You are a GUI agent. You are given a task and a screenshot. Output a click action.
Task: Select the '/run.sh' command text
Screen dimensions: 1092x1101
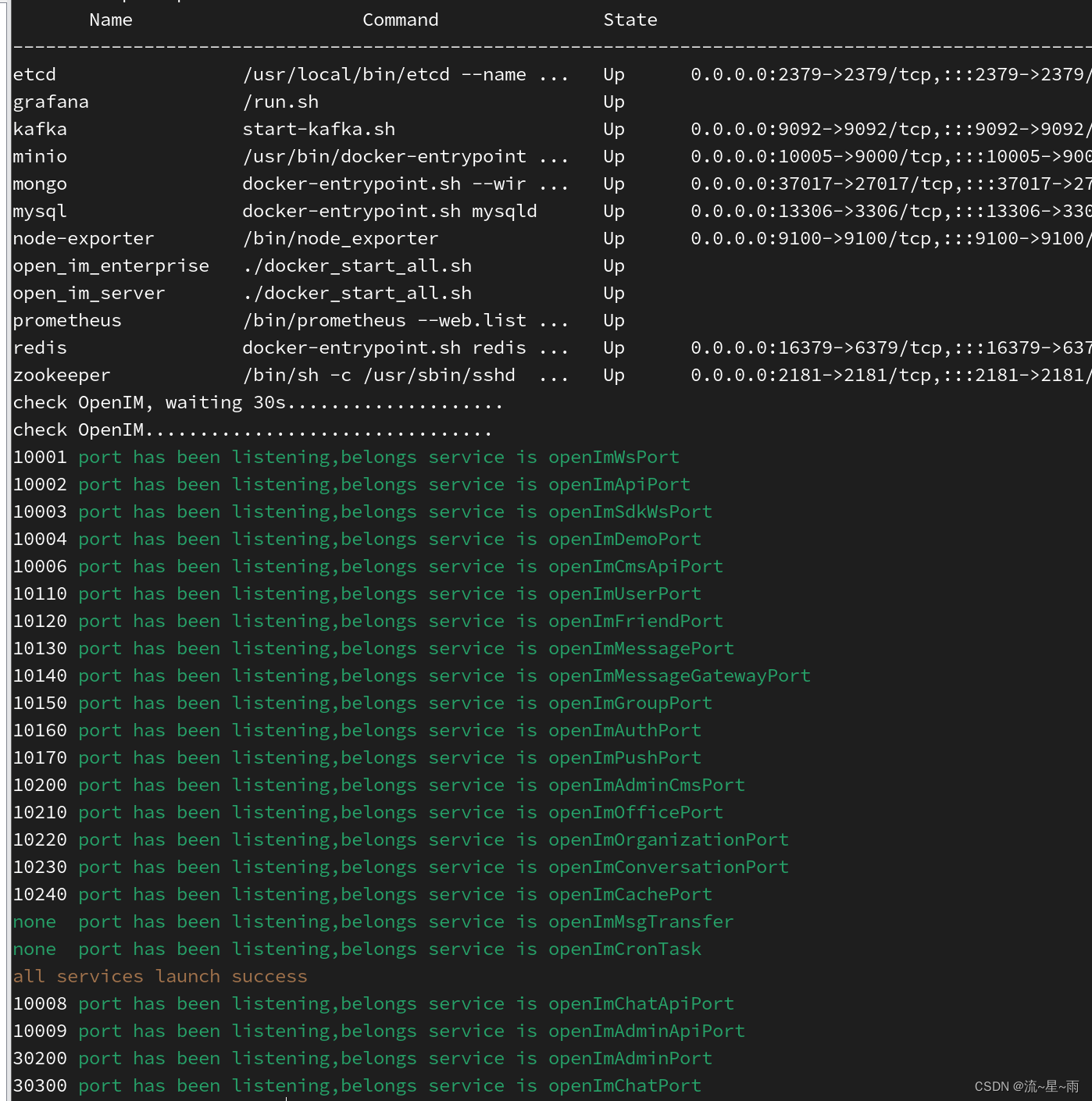click(x=280, y=102)
